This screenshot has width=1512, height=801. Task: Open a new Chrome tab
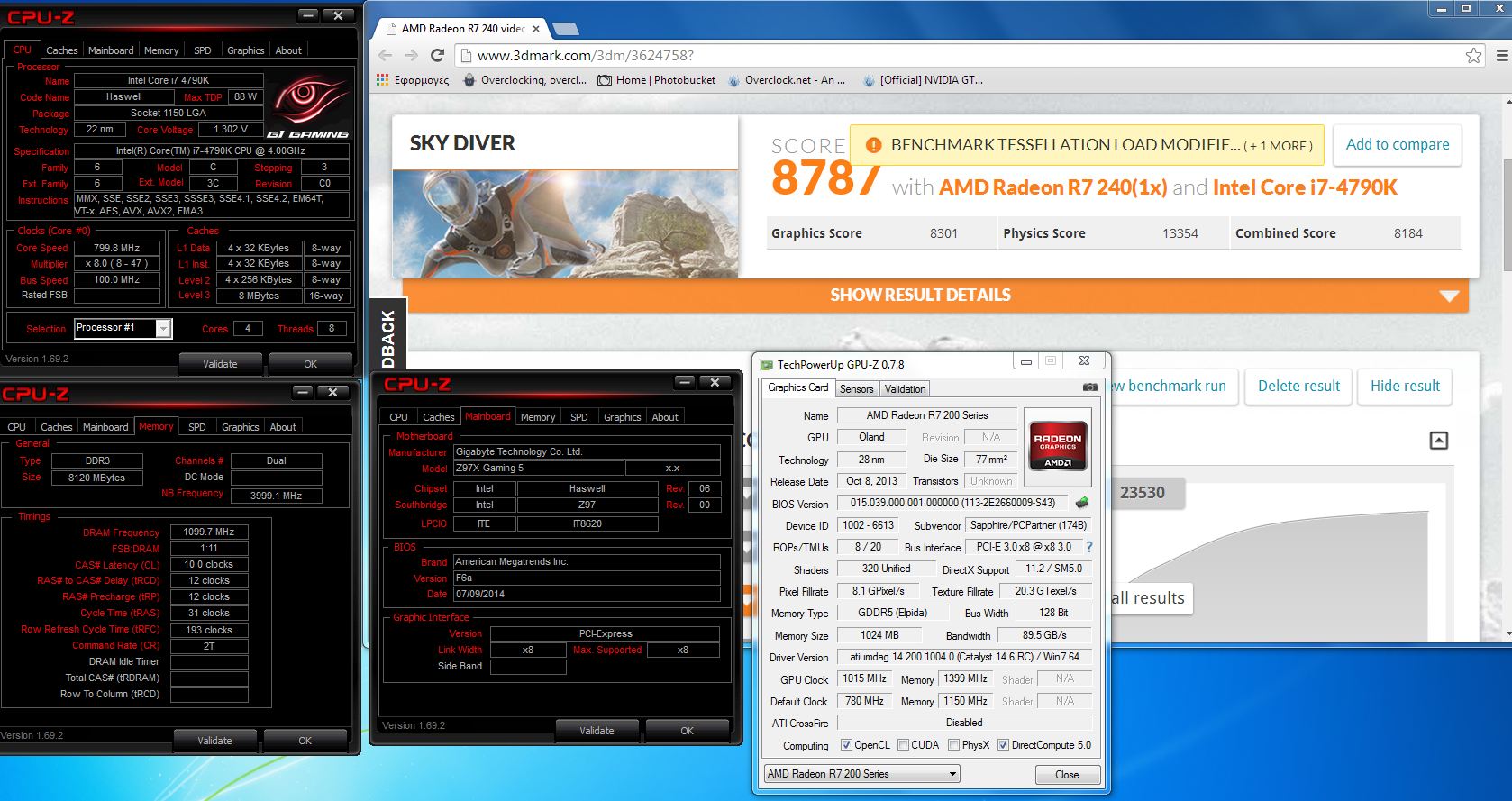pyautogui.click(x=565, y=28)
